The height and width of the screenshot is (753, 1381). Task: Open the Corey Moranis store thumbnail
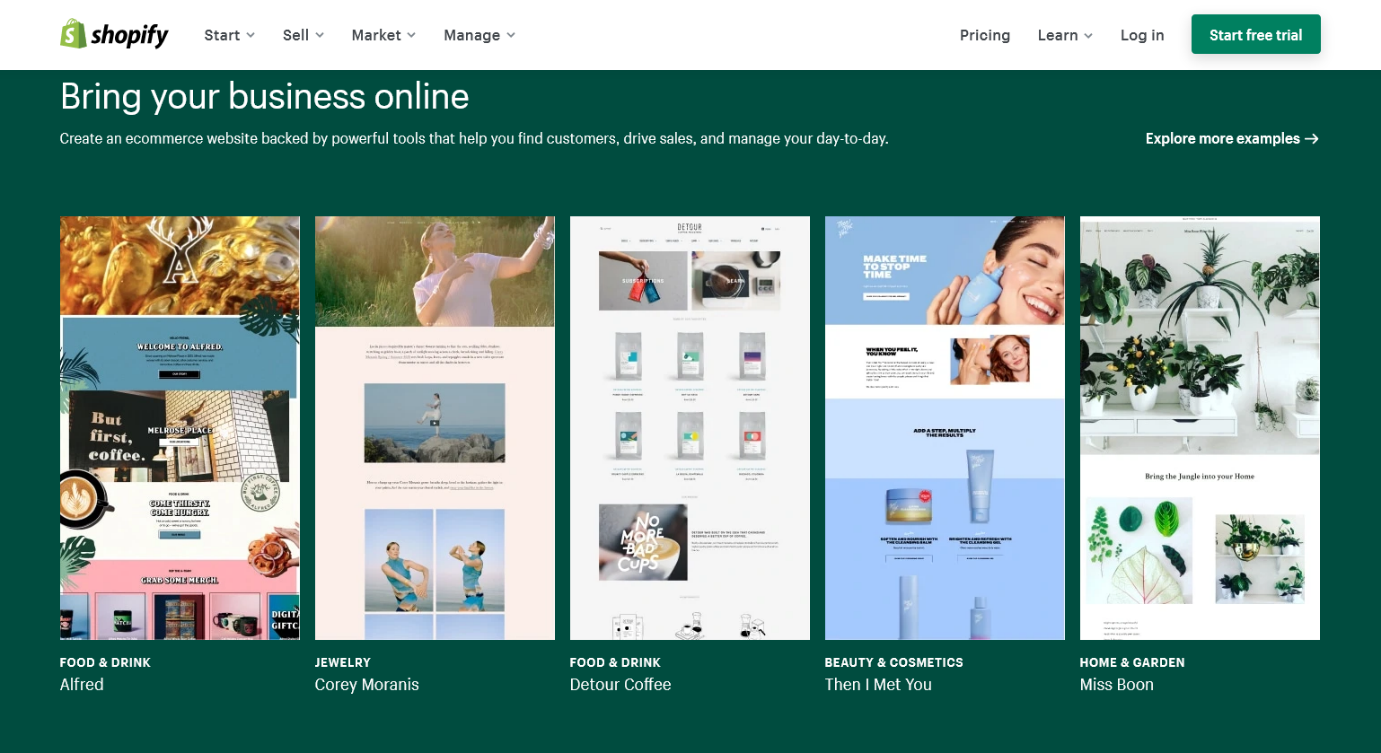point(435,428)
